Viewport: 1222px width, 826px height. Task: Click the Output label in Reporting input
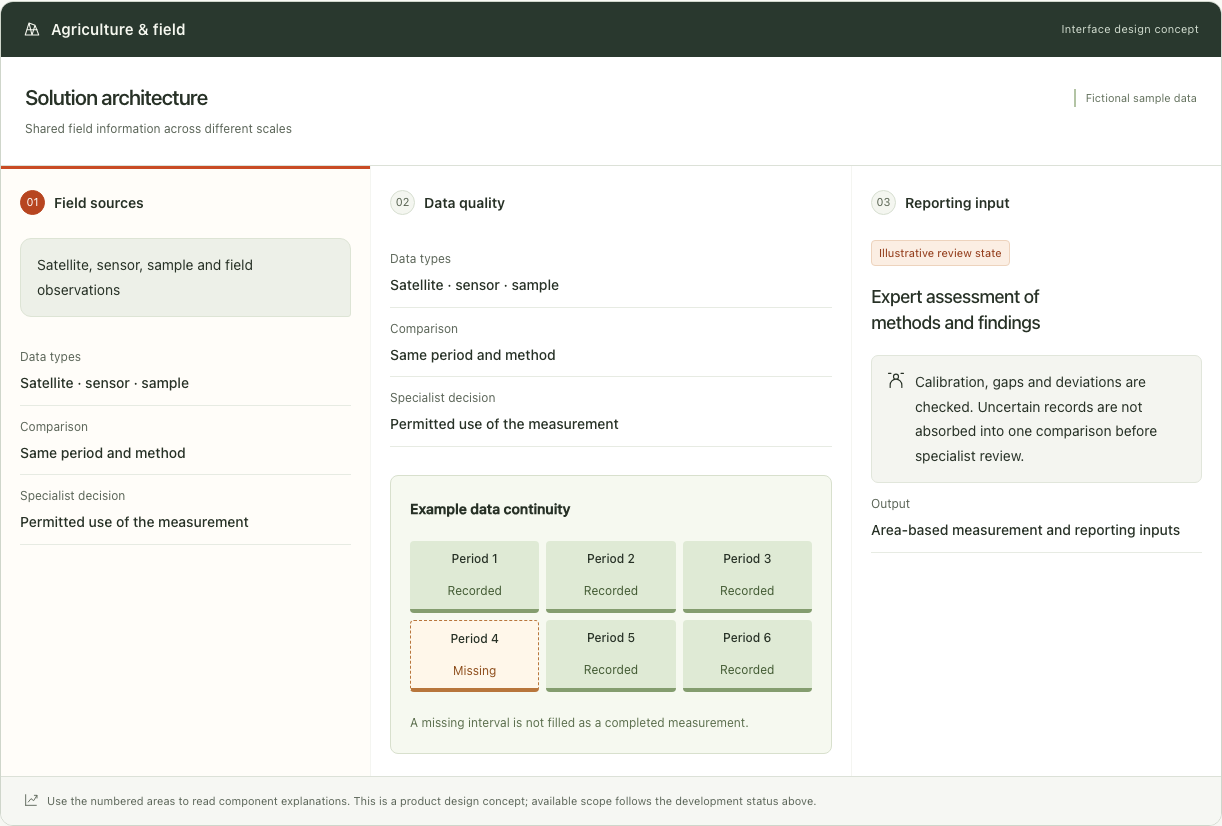(x=890, y=504)
